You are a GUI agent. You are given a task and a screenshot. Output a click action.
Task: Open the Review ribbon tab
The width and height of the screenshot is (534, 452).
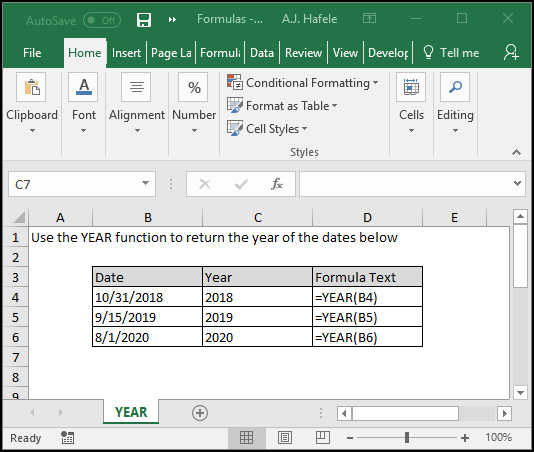(x=303, y=53)
